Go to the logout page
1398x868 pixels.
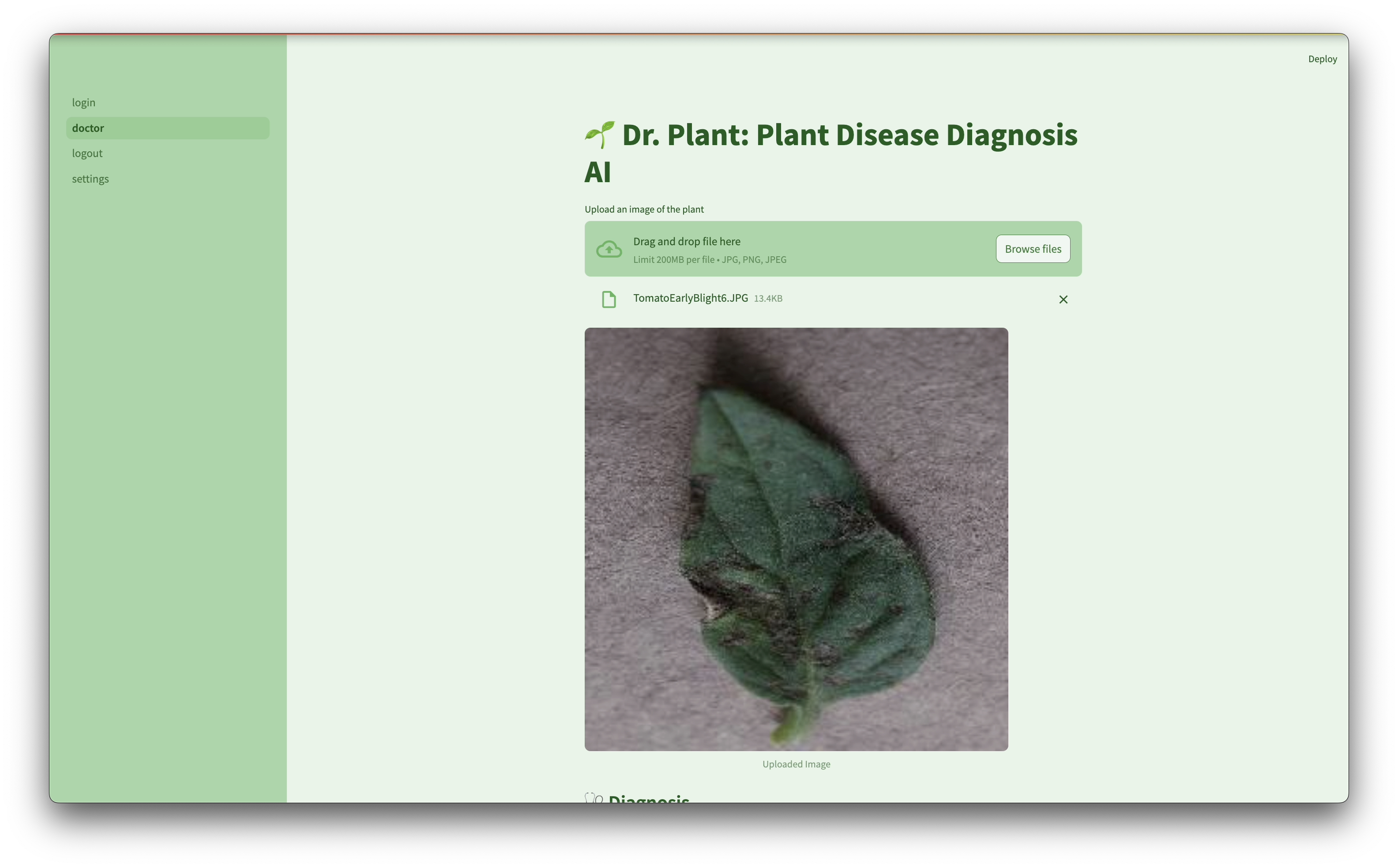(87, 153)
